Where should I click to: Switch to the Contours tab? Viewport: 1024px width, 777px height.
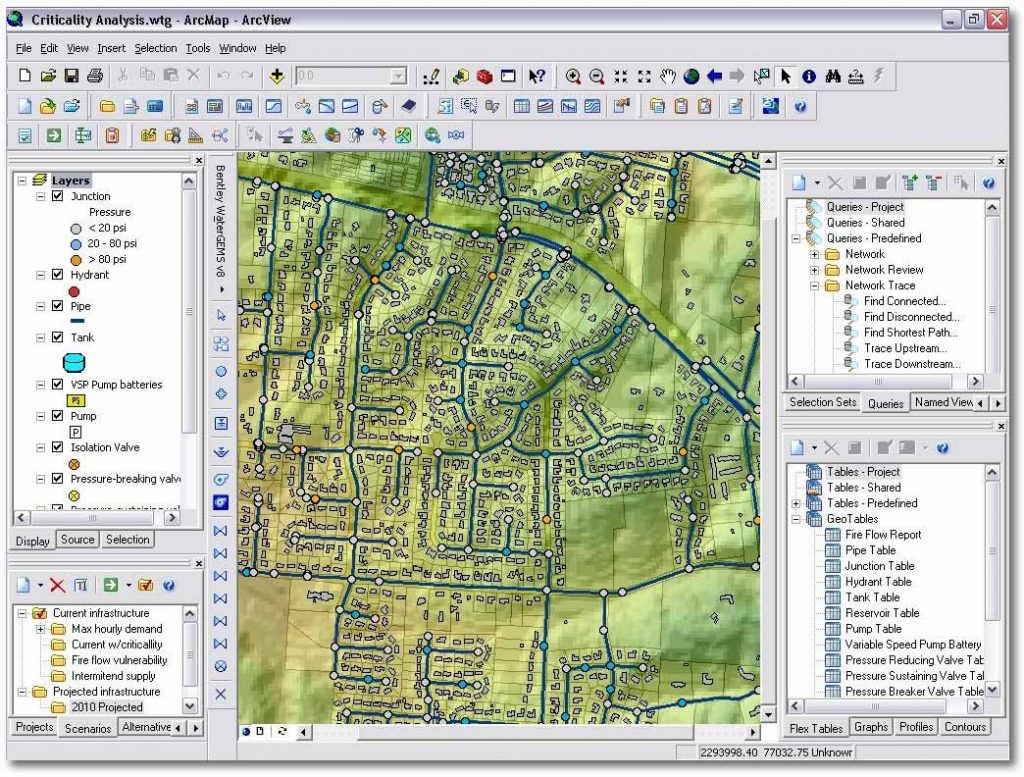(965, 727)
